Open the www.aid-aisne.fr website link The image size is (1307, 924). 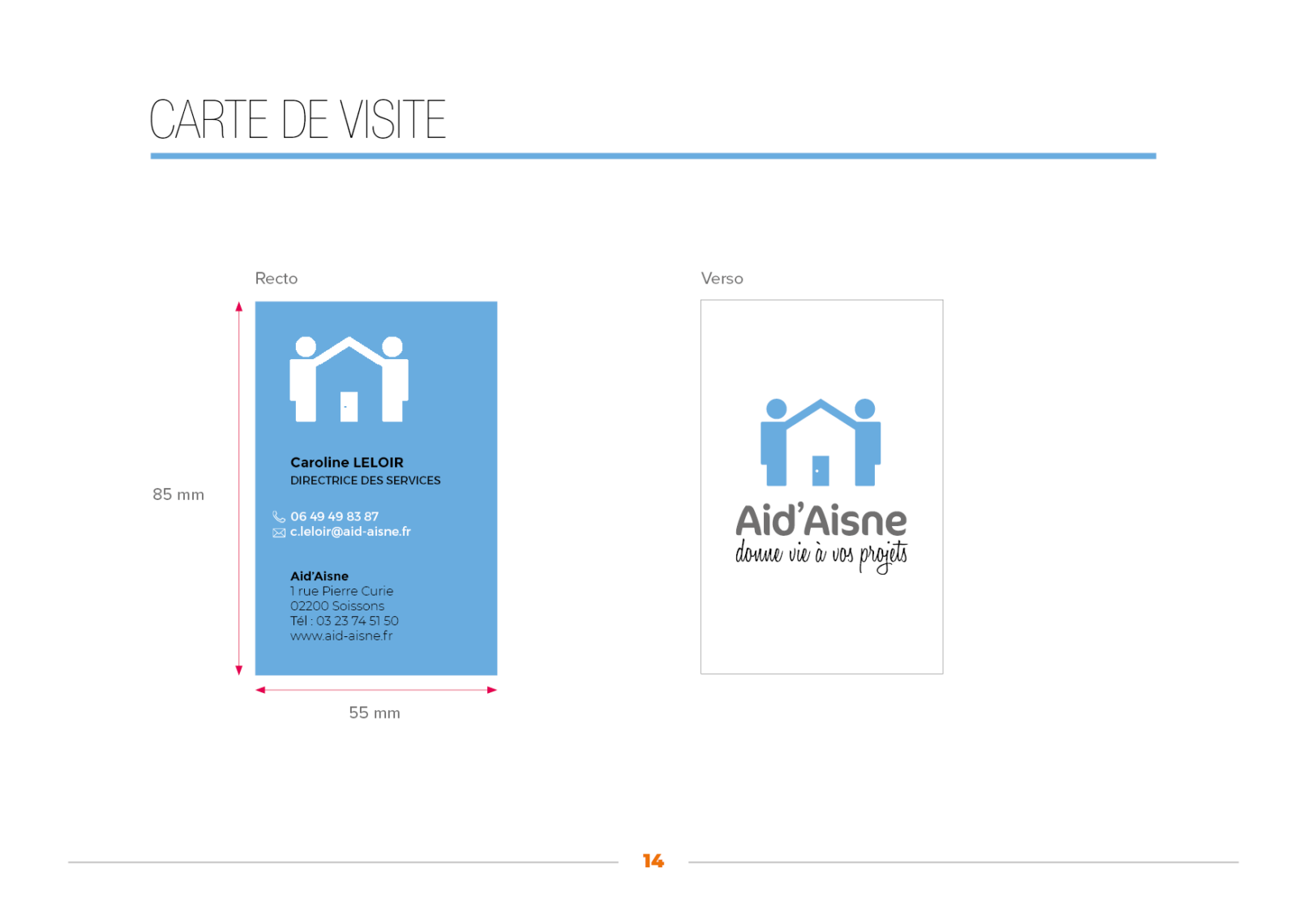tap(341, 636)
